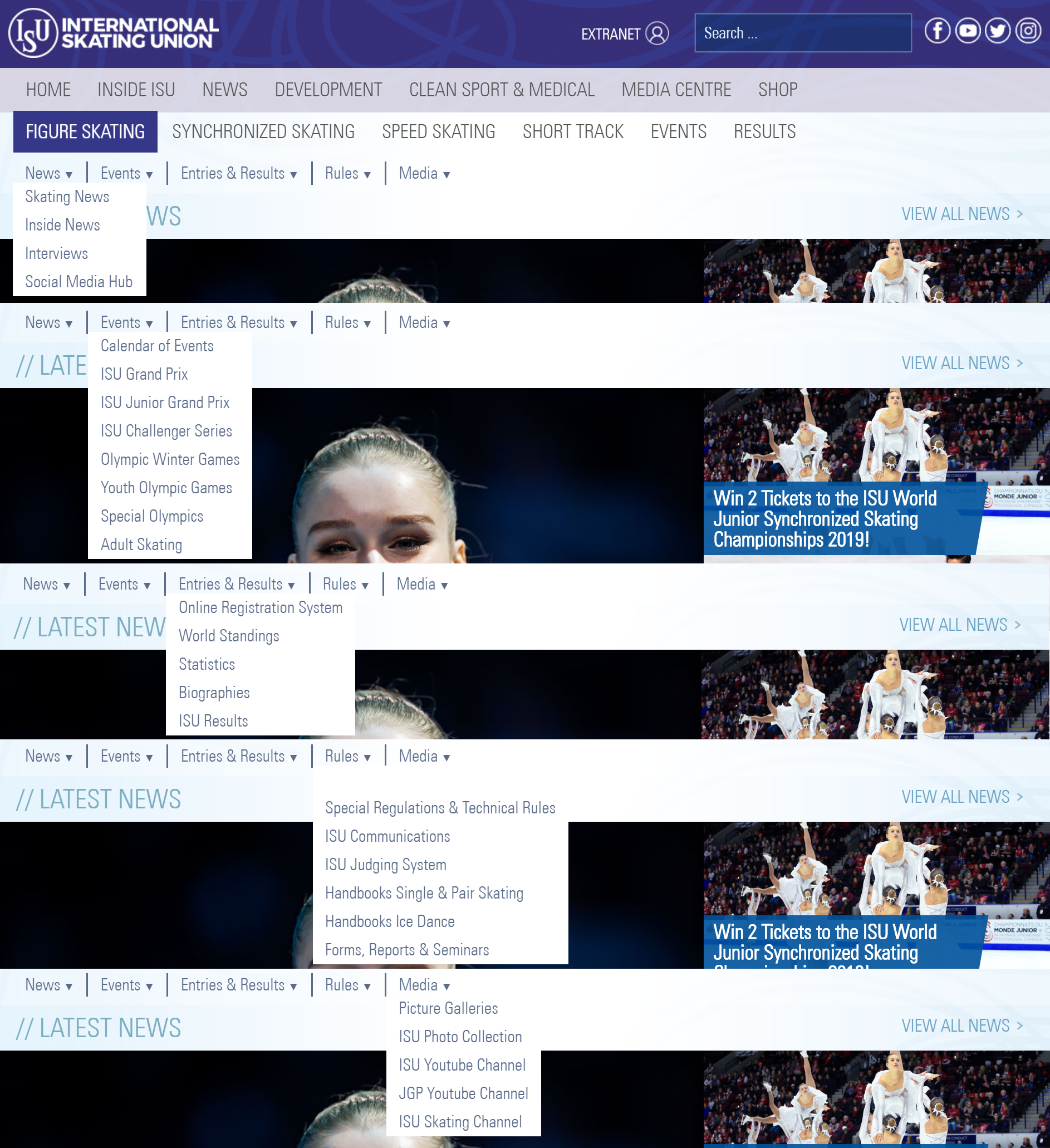
Task: Open Picture Galleries from Media menu
Action: coord(449,1008)
